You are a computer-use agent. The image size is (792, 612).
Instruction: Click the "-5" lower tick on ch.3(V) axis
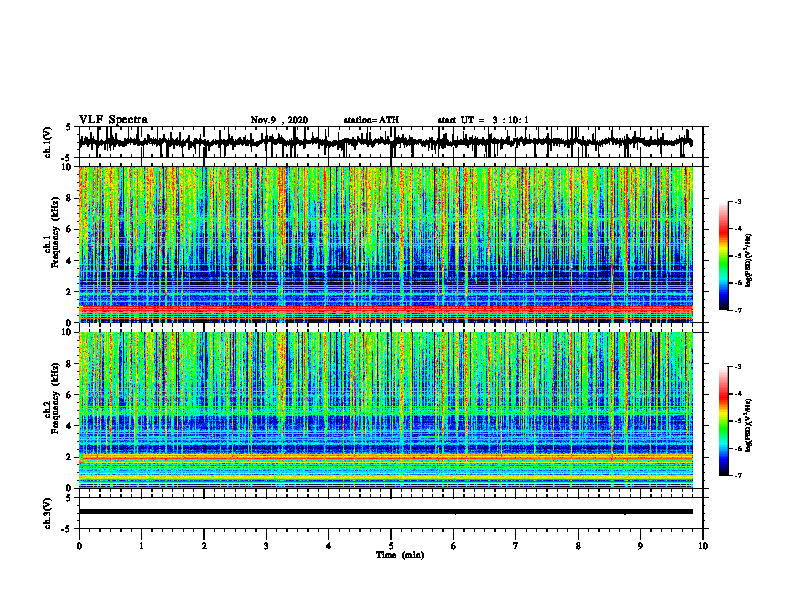tap(68, 529)
